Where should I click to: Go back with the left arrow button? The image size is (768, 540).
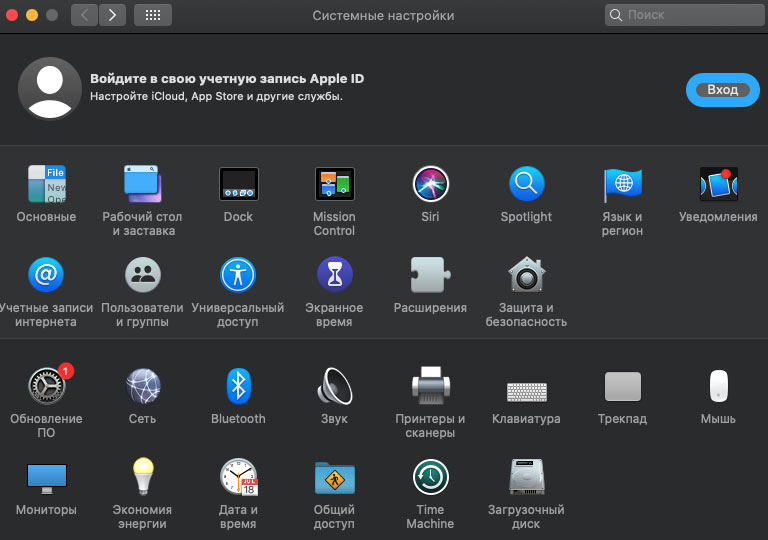coord(84,15)
